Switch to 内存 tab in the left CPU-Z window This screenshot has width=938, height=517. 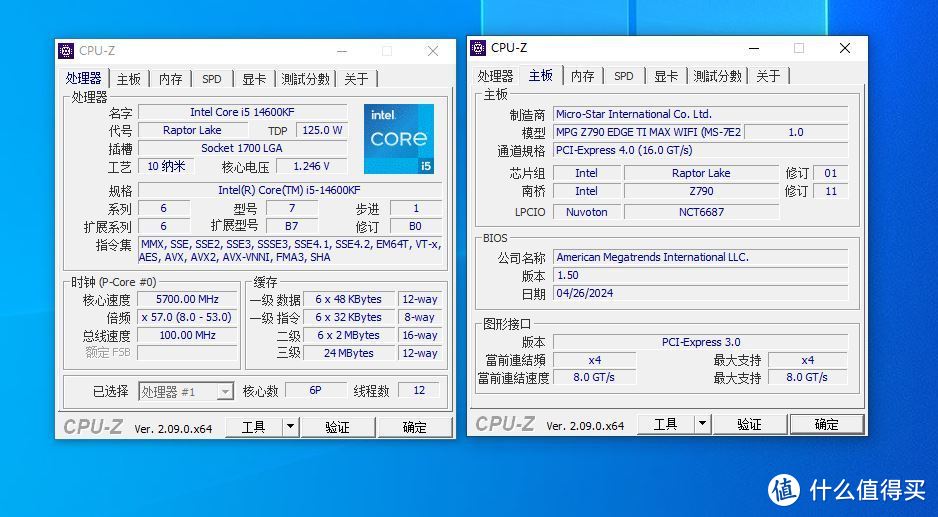(x=170, y=79)
